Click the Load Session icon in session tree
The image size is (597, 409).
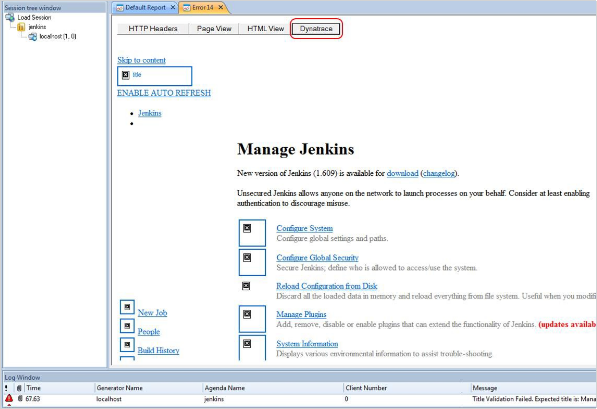[x=10, y=18]
